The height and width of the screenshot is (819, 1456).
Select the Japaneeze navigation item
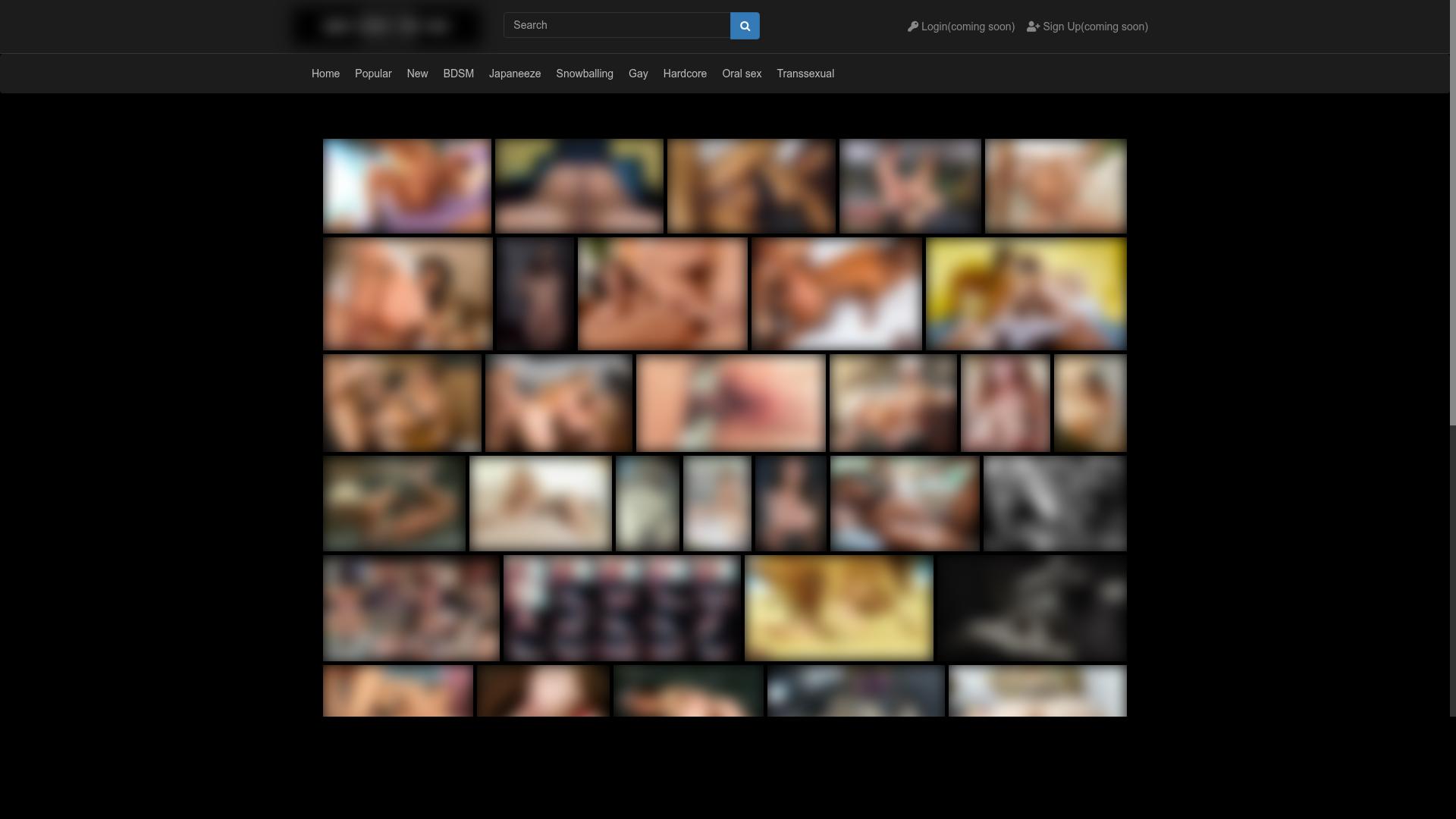click(x=514, y=74)
